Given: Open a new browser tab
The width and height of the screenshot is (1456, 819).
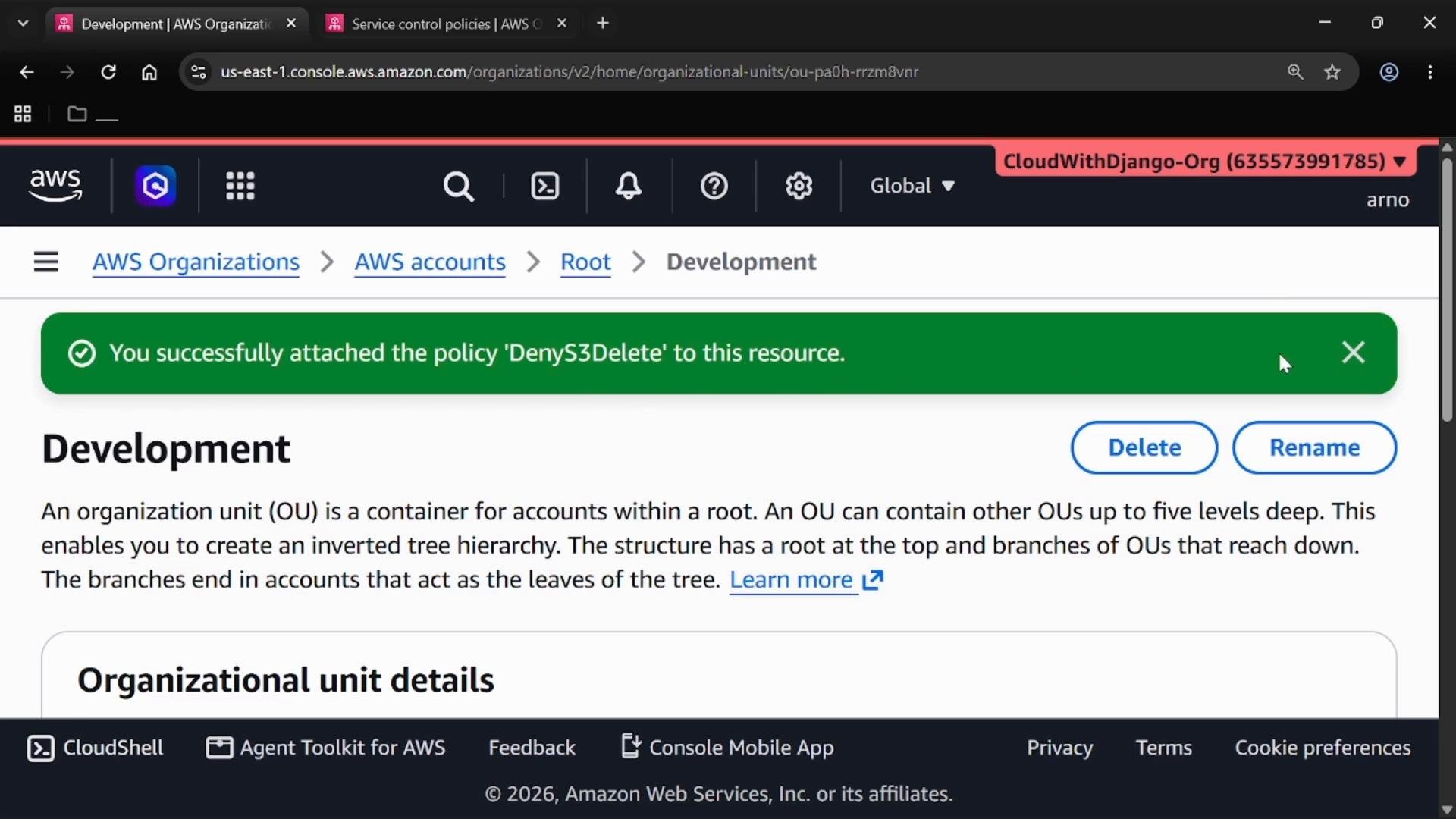Looking at the screenshot, I should 603,24.
